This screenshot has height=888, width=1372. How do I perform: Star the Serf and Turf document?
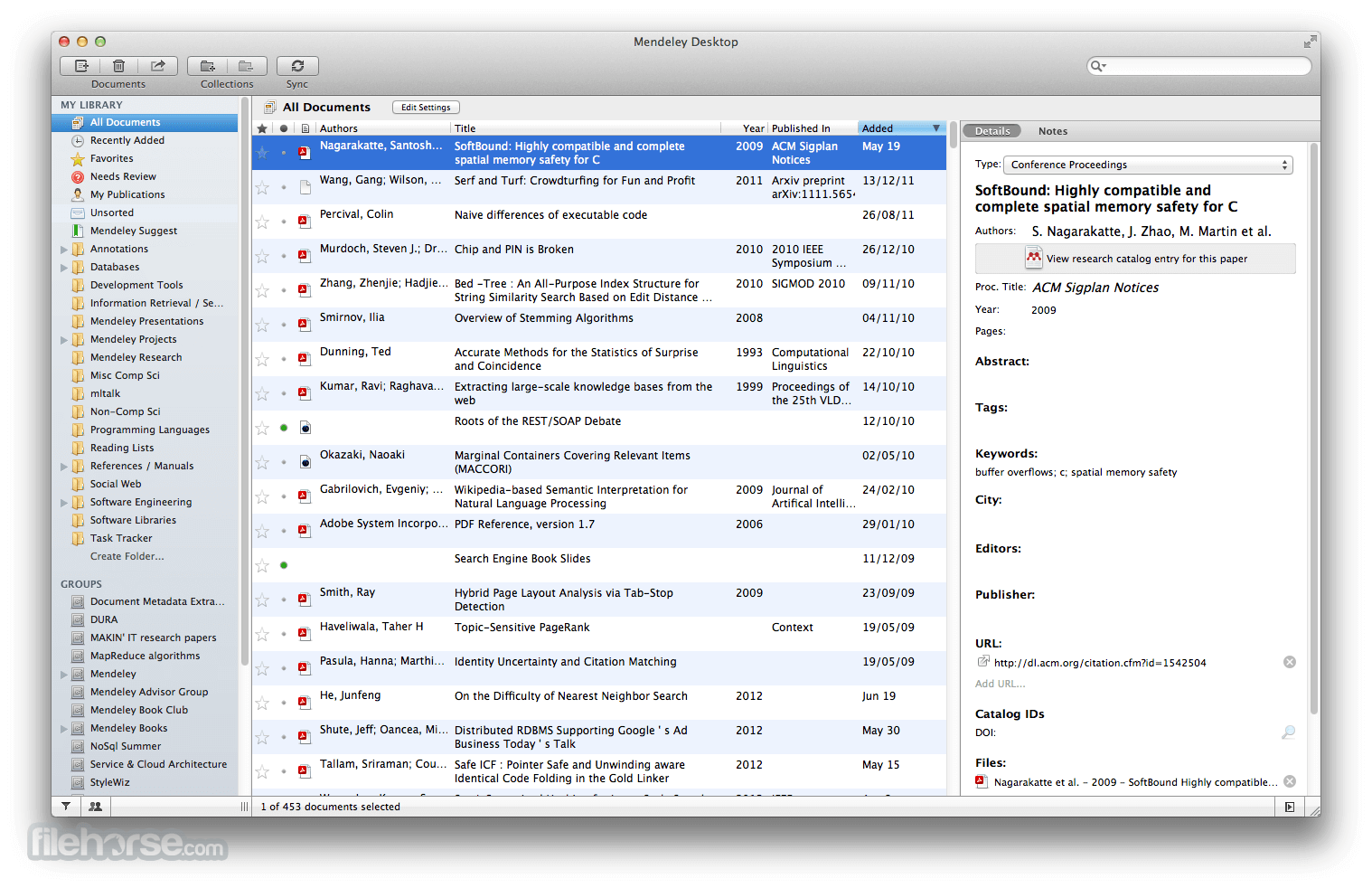[x=262, y=187]
